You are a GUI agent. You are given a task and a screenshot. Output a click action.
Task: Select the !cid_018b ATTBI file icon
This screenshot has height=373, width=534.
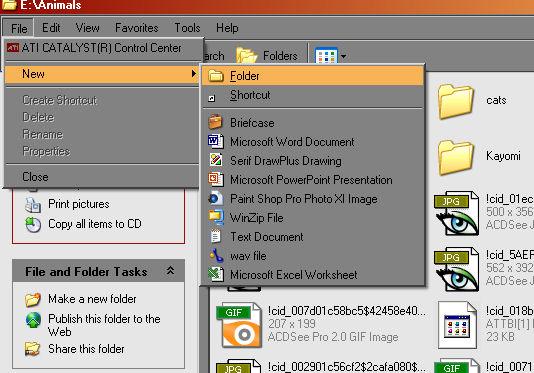point(457,325)
